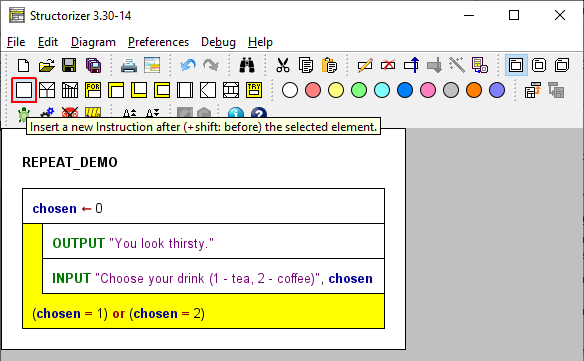Screen dimensions: 584x361
Task: Edit the selected element with pencil icon
Action: (x=365, y=65)
